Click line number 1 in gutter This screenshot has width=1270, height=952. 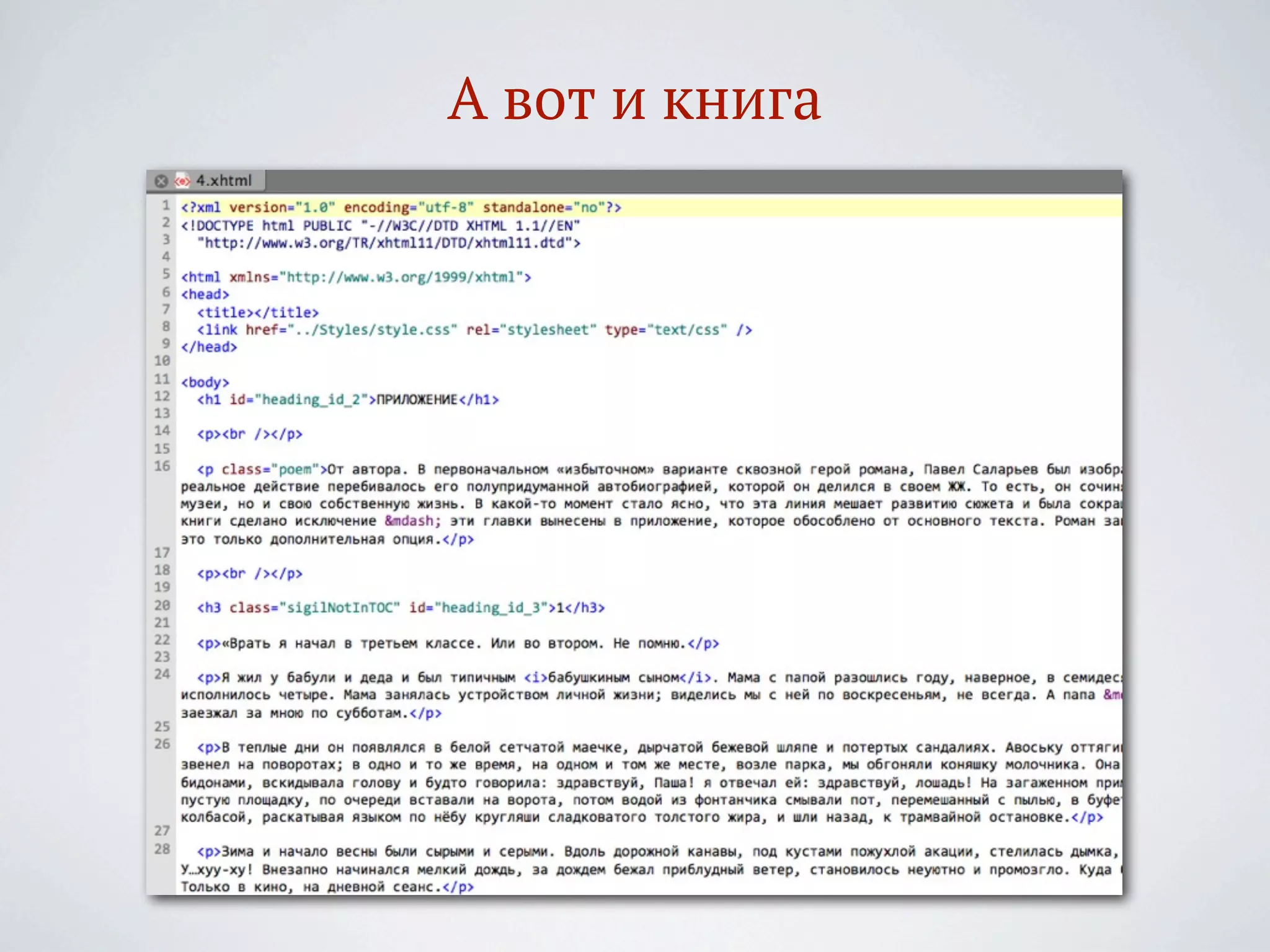(x=166, y=206)
